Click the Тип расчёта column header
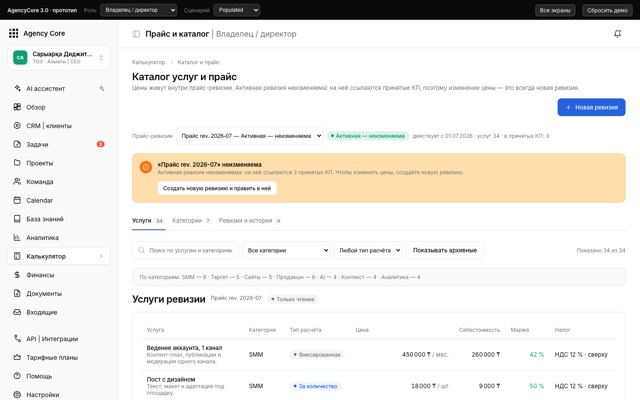 tap(305, 330)
